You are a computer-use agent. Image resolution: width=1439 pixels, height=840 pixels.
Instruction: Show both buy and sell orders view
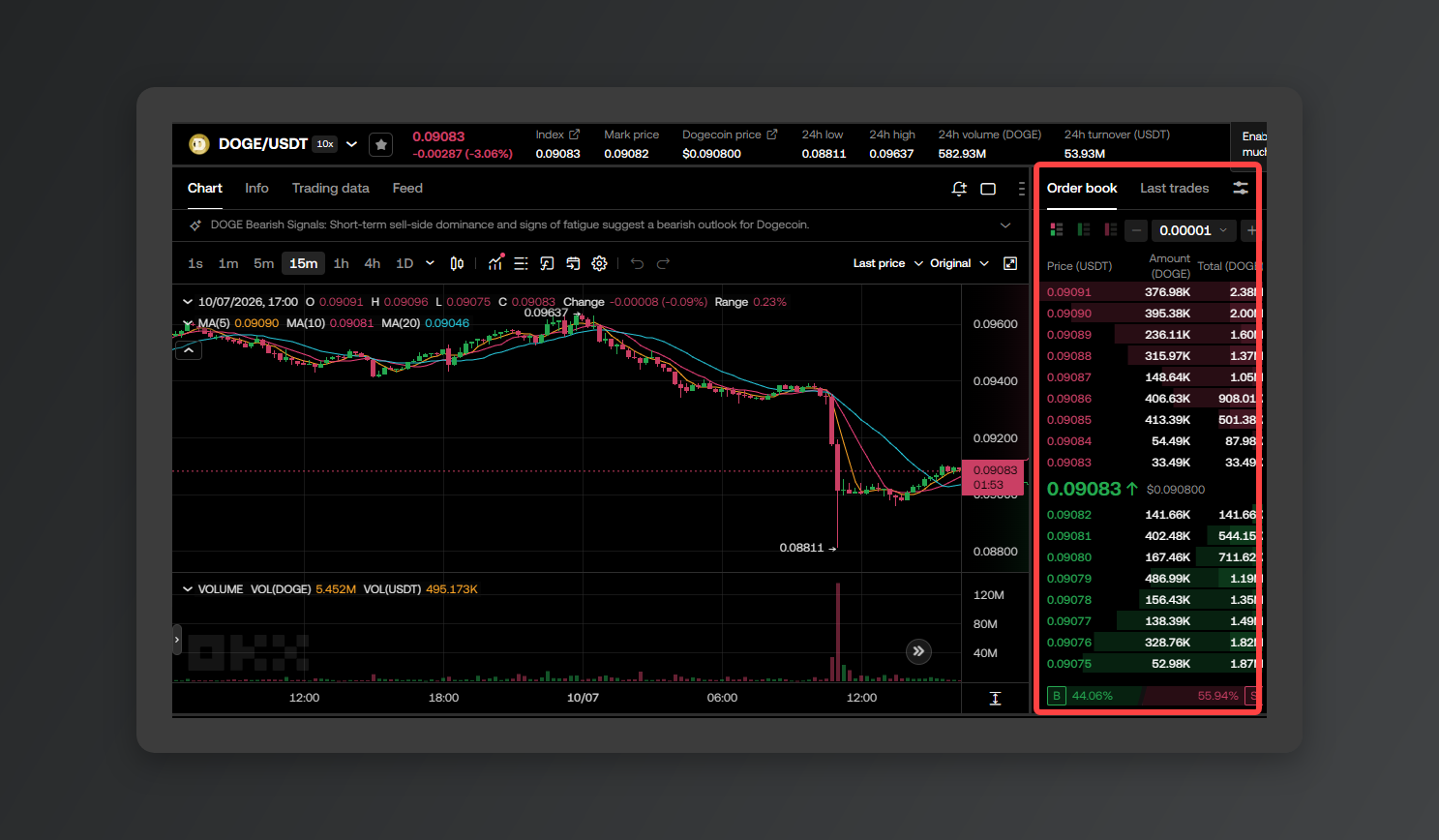(x=1057, y=229)
